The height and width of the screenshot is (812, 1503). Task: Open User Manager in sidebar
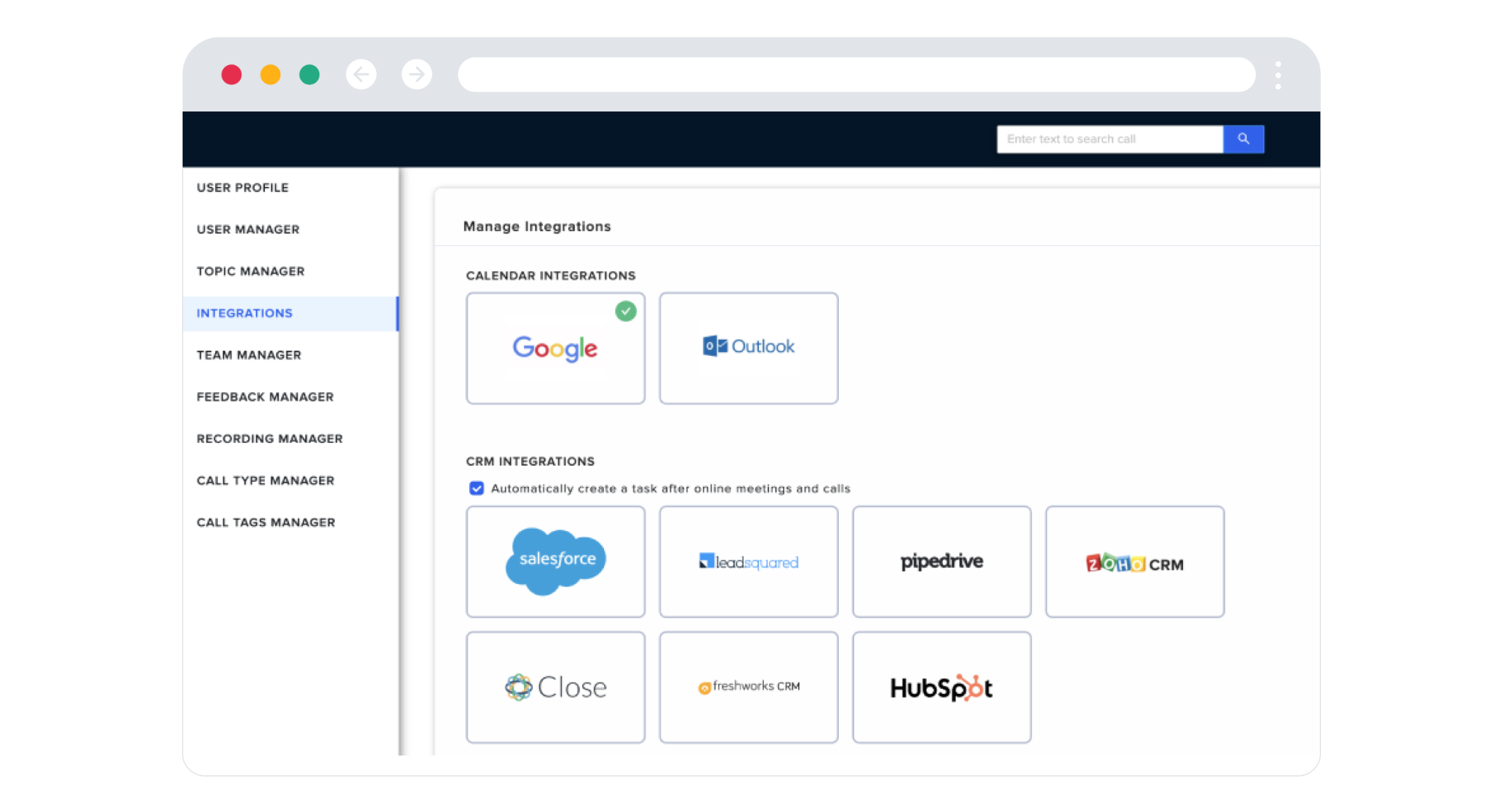[248, 230]
